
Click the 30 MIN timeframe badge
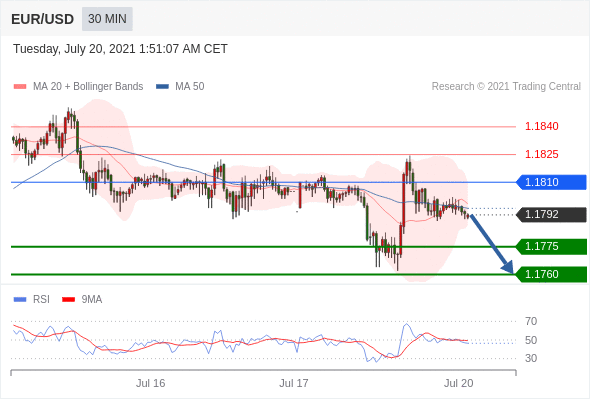click(107, 19)
